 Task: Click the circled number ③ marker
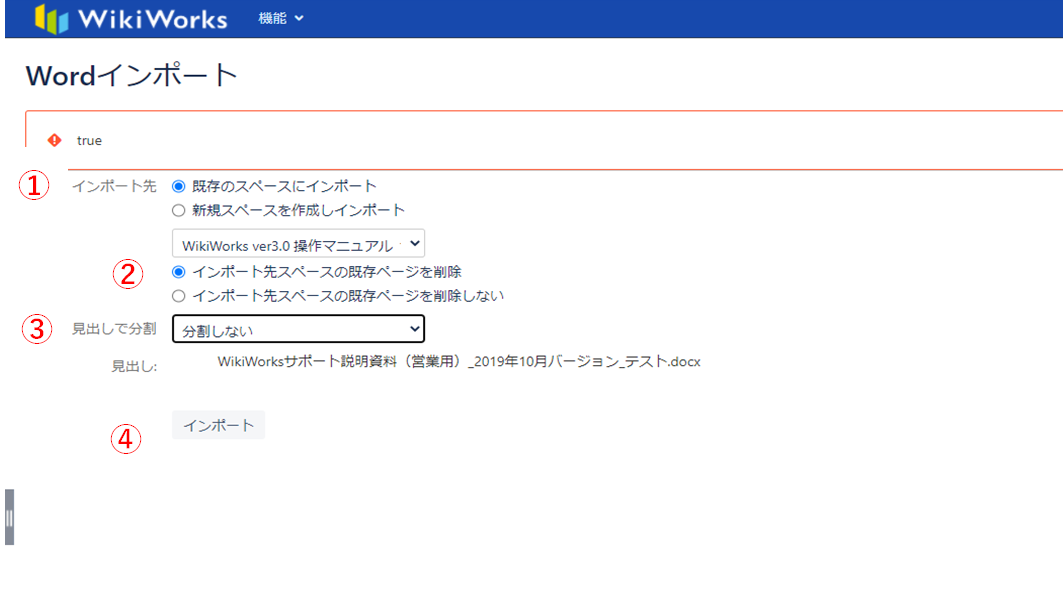coord(36,330)
